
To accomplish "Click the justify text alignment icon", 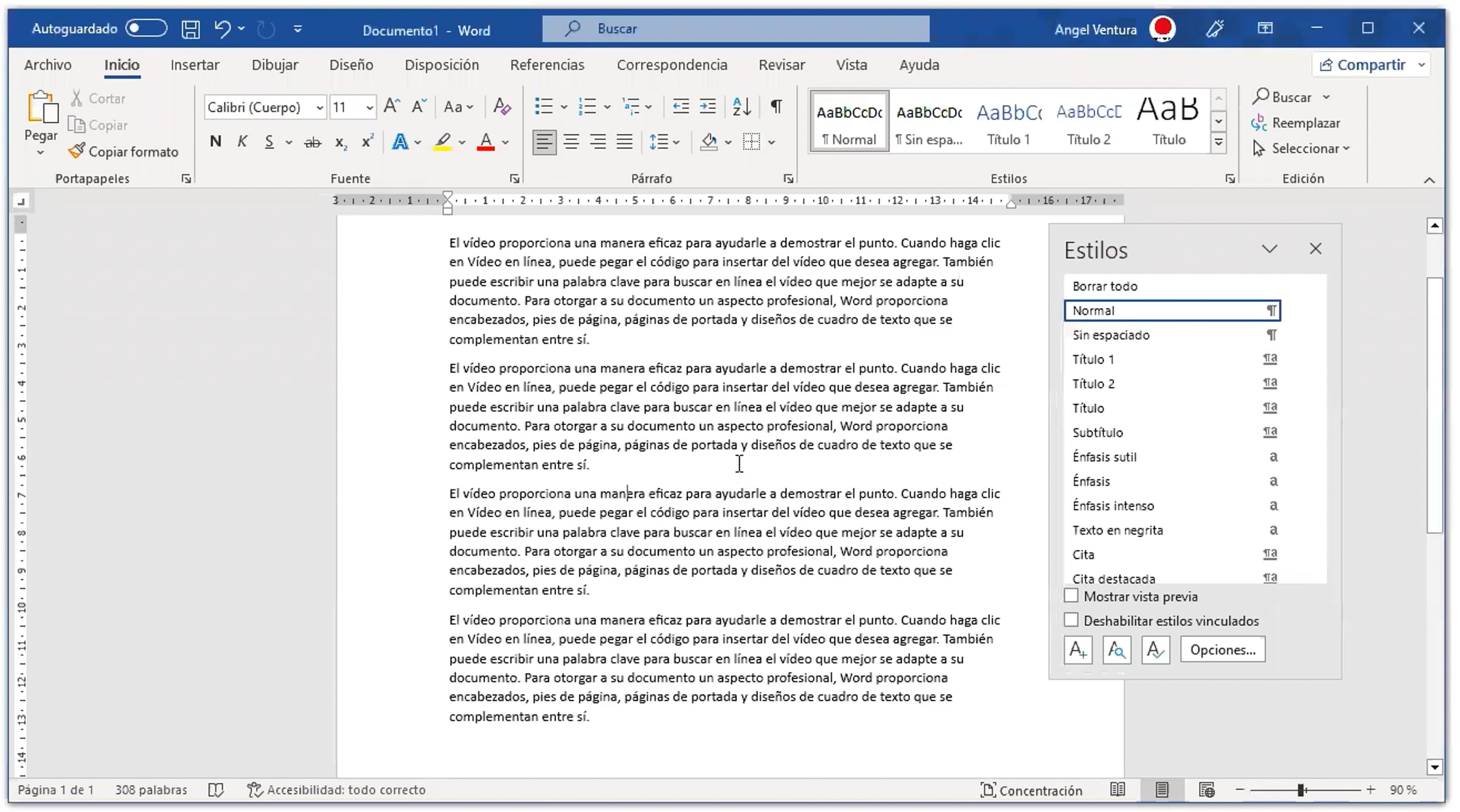I will tap(625, 142).
